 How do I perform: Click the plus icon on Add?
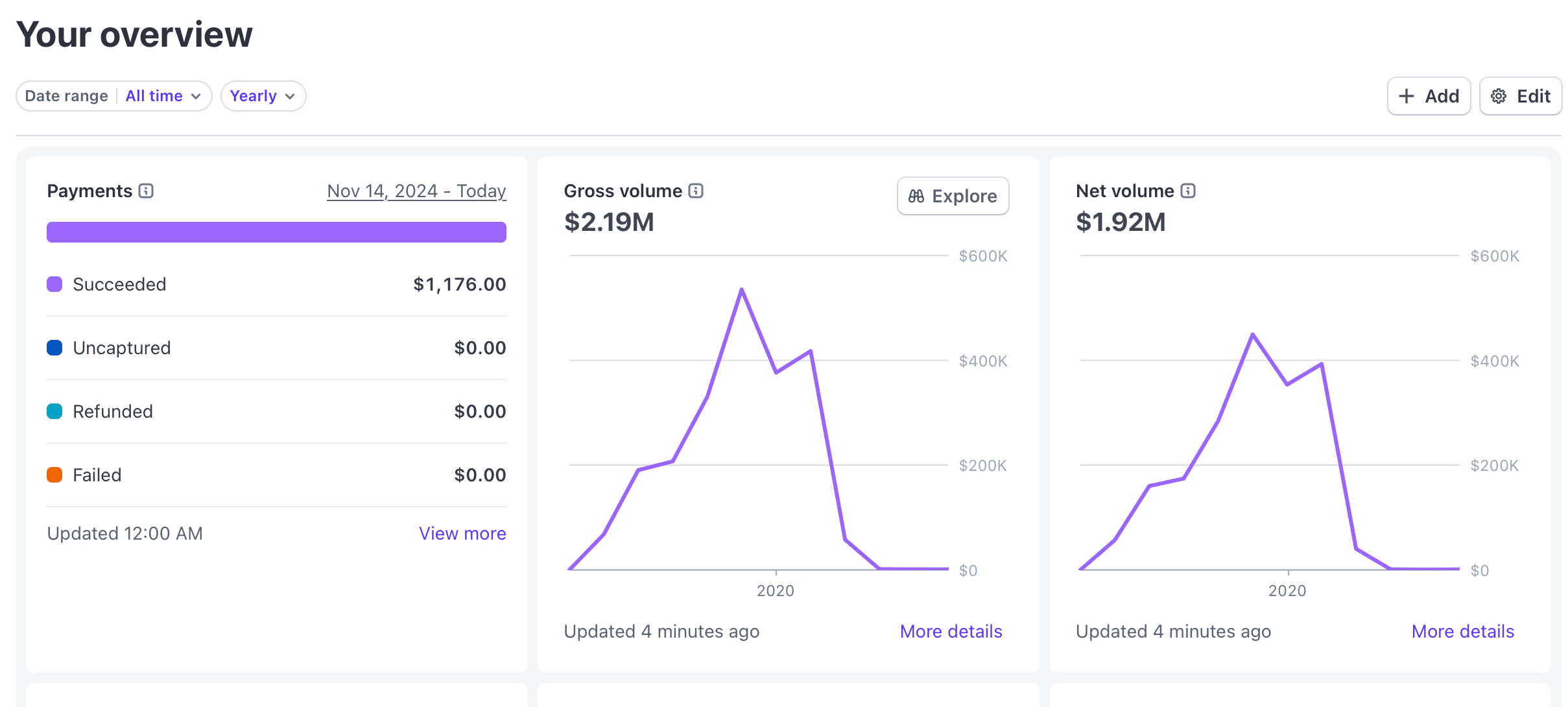click(x=1407, y=96)
